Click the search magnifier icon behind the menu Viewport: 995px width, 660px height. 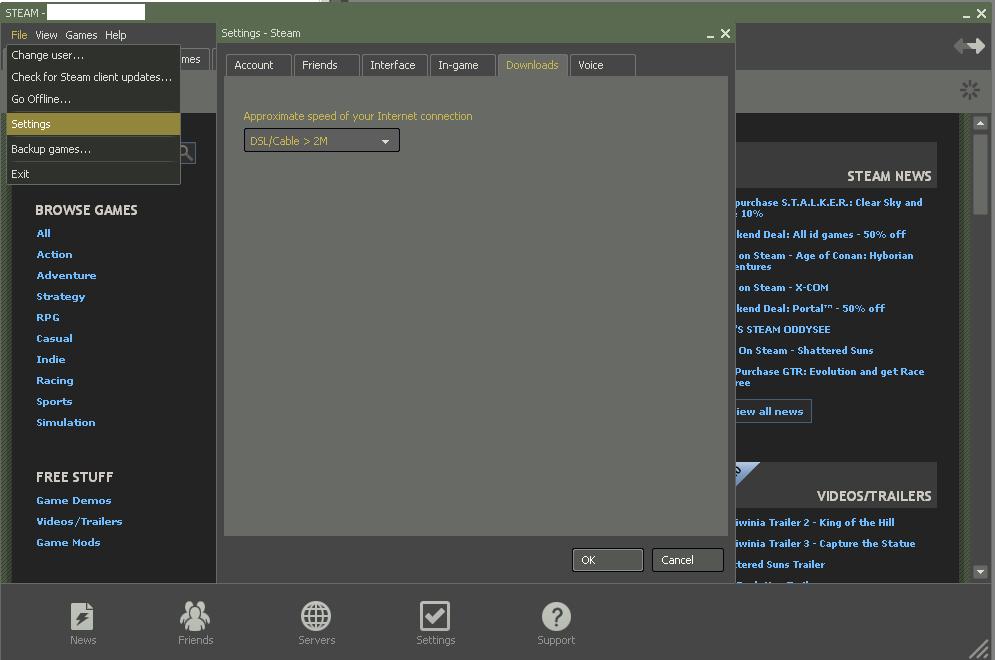pyautogui.click(x=187, y=153)
